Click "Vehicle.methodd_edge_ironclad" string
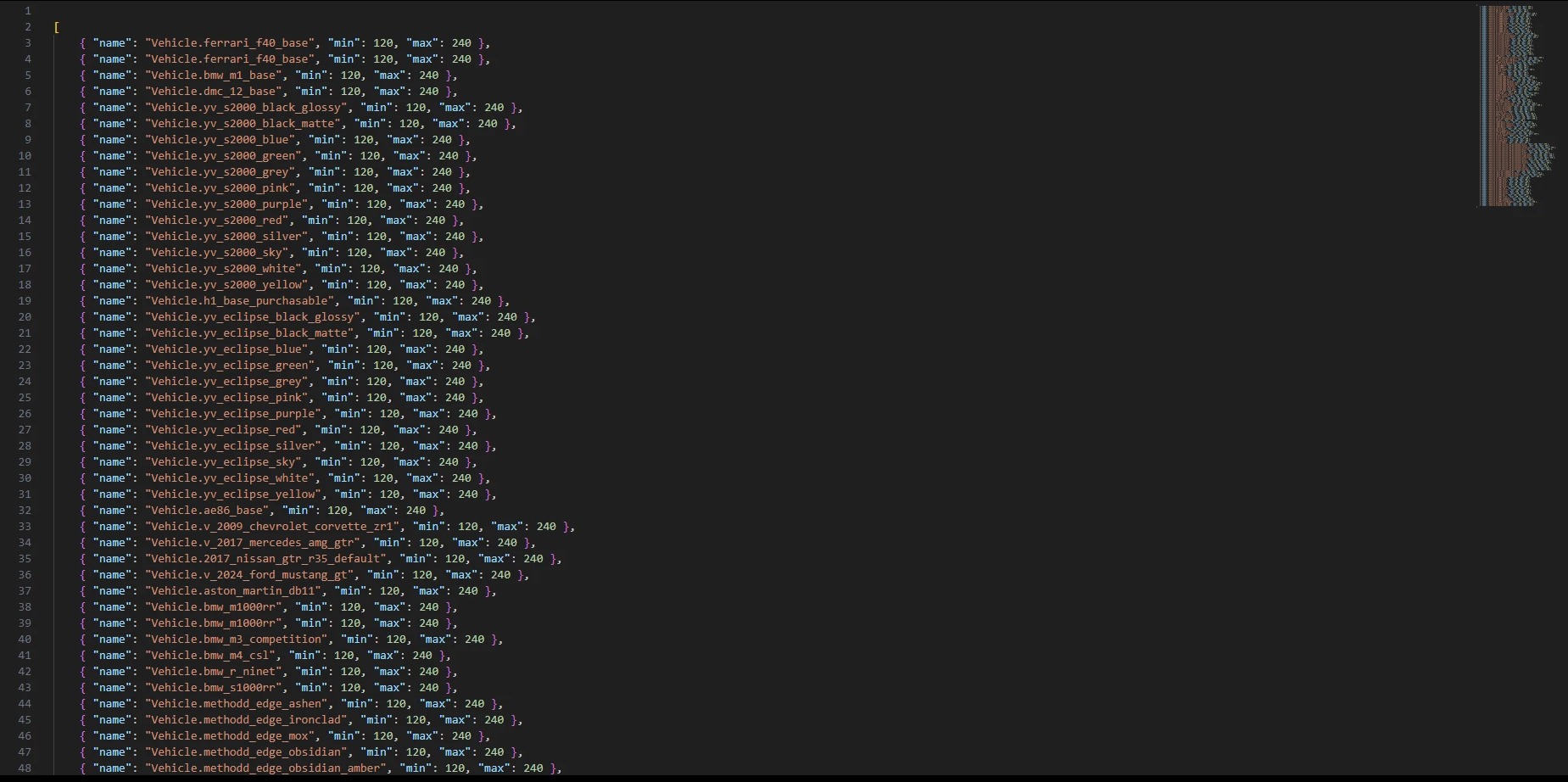Viewport: 1568px width, 782px height. 247,720
